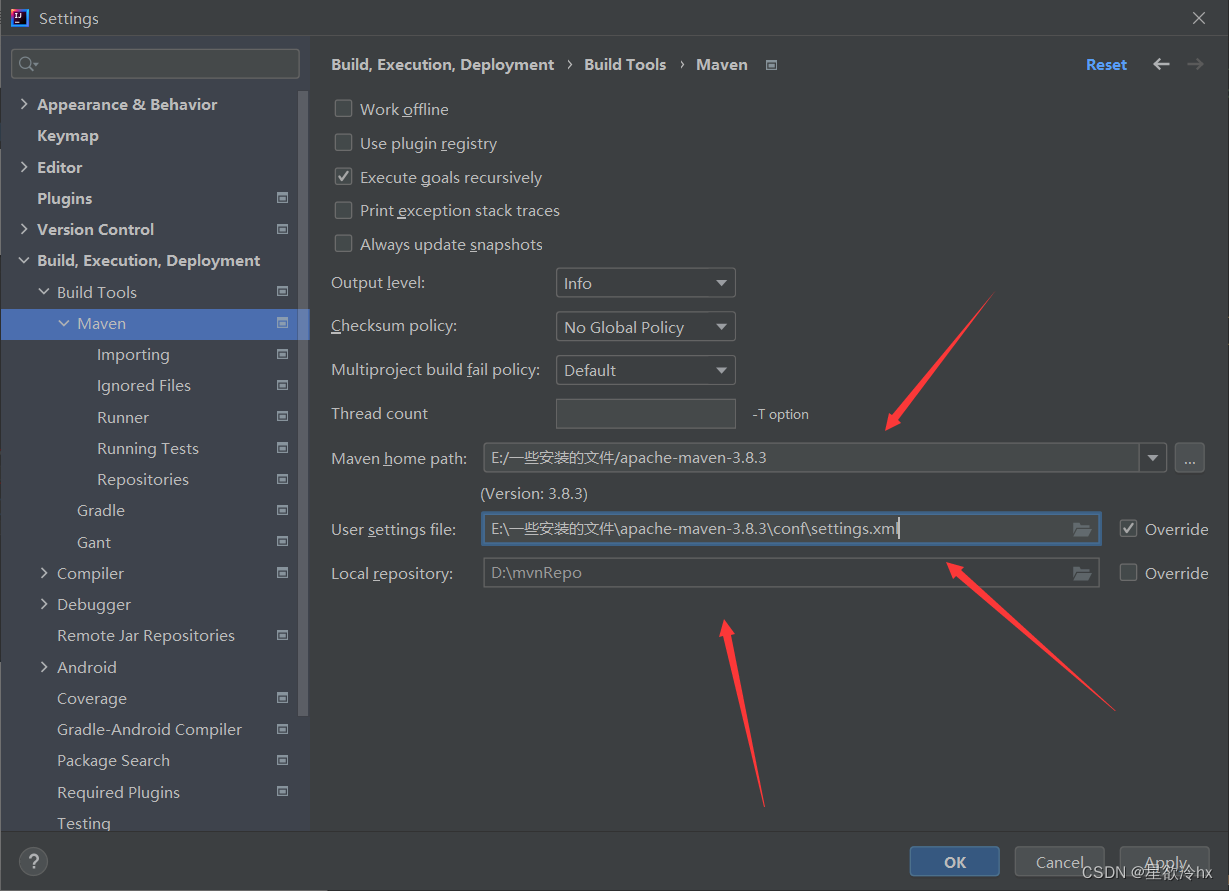Open Multiproject build fail policy dropdown
1229x891 pixels.
[645, 370]
